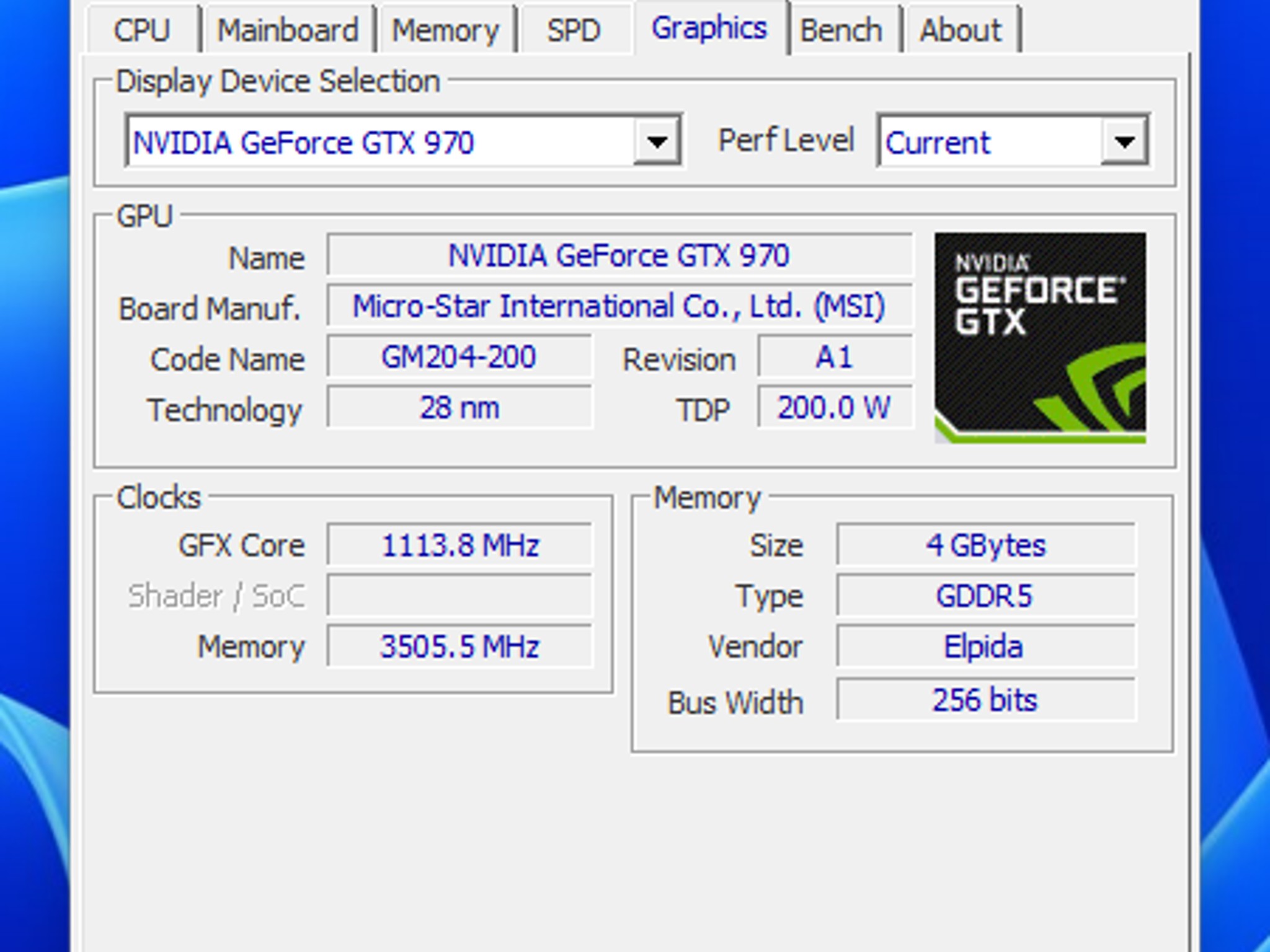Click the Perf Level label
Viewport: 1270px width, 952px height.
click(x=786, y=140)
